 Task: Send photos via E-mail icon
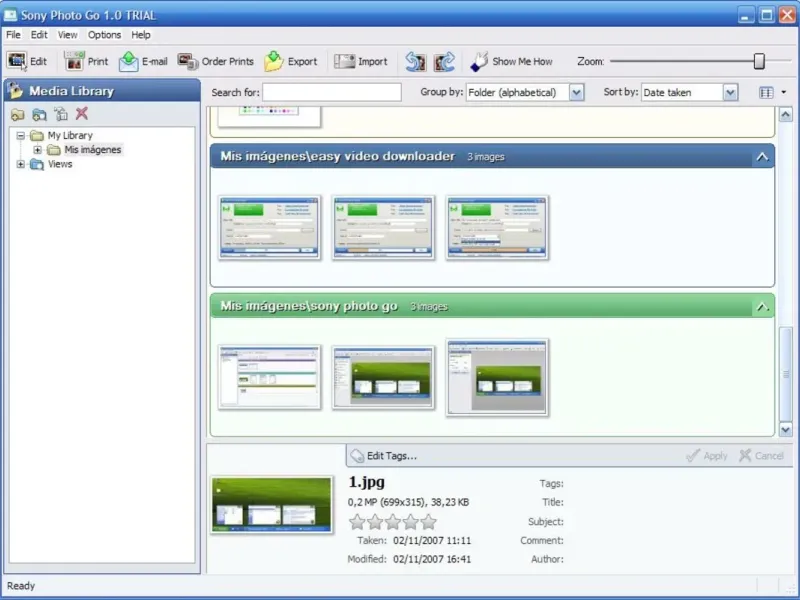point(129,61)
